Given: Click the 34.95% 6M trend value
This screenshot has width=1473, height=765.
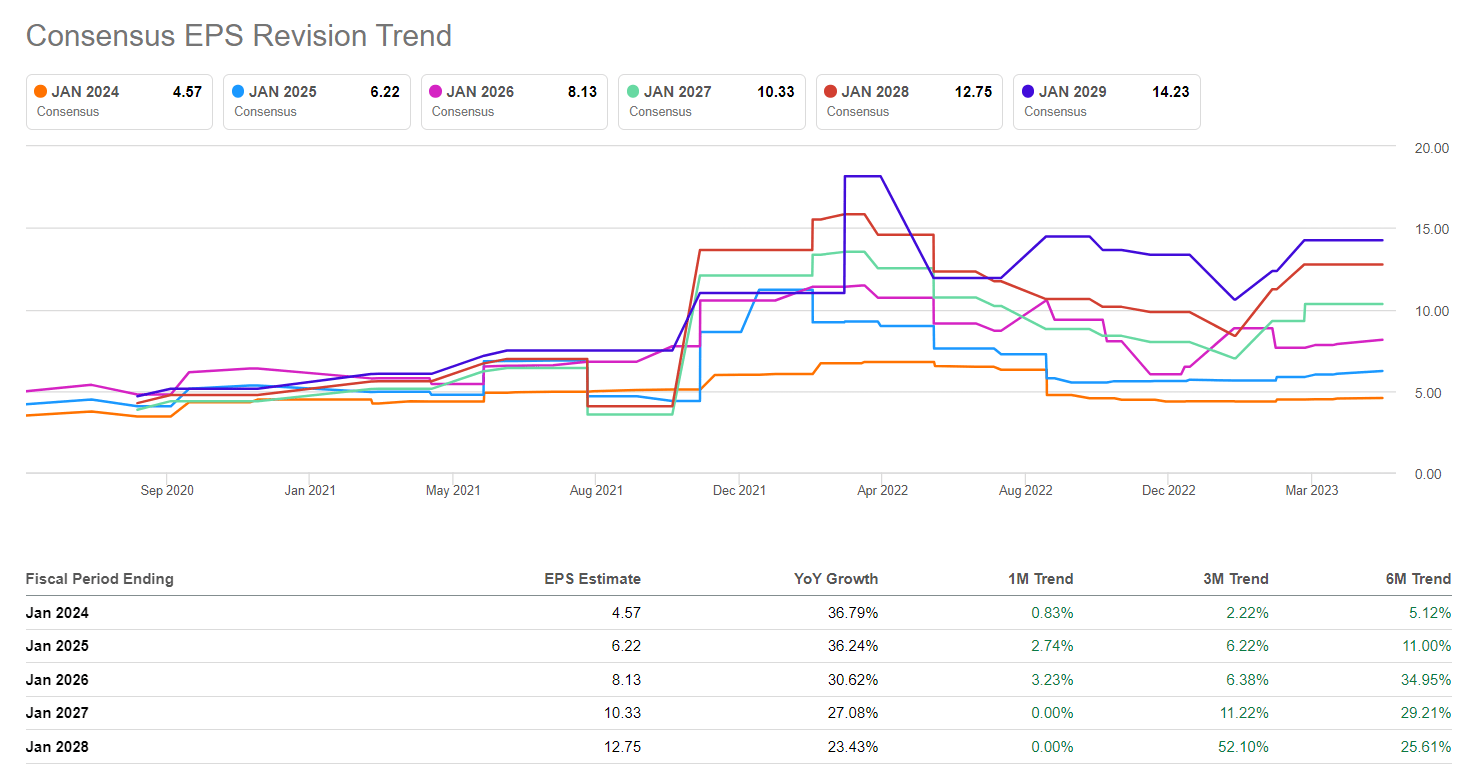Looking at the screenshot, I should [x=1427, y=680].
